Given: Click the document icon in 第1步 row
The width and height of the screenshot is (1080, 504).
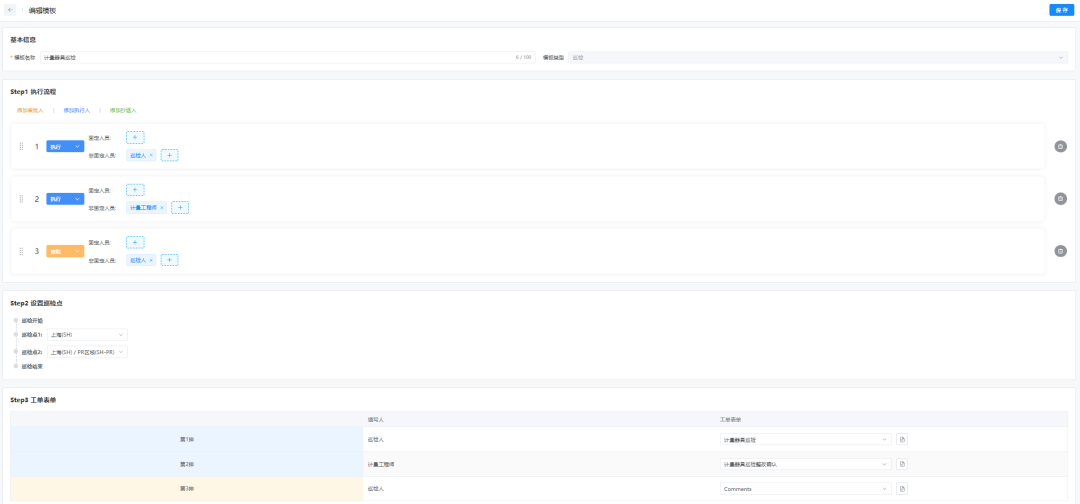Looking at the screenshot, I should [902, 439].
